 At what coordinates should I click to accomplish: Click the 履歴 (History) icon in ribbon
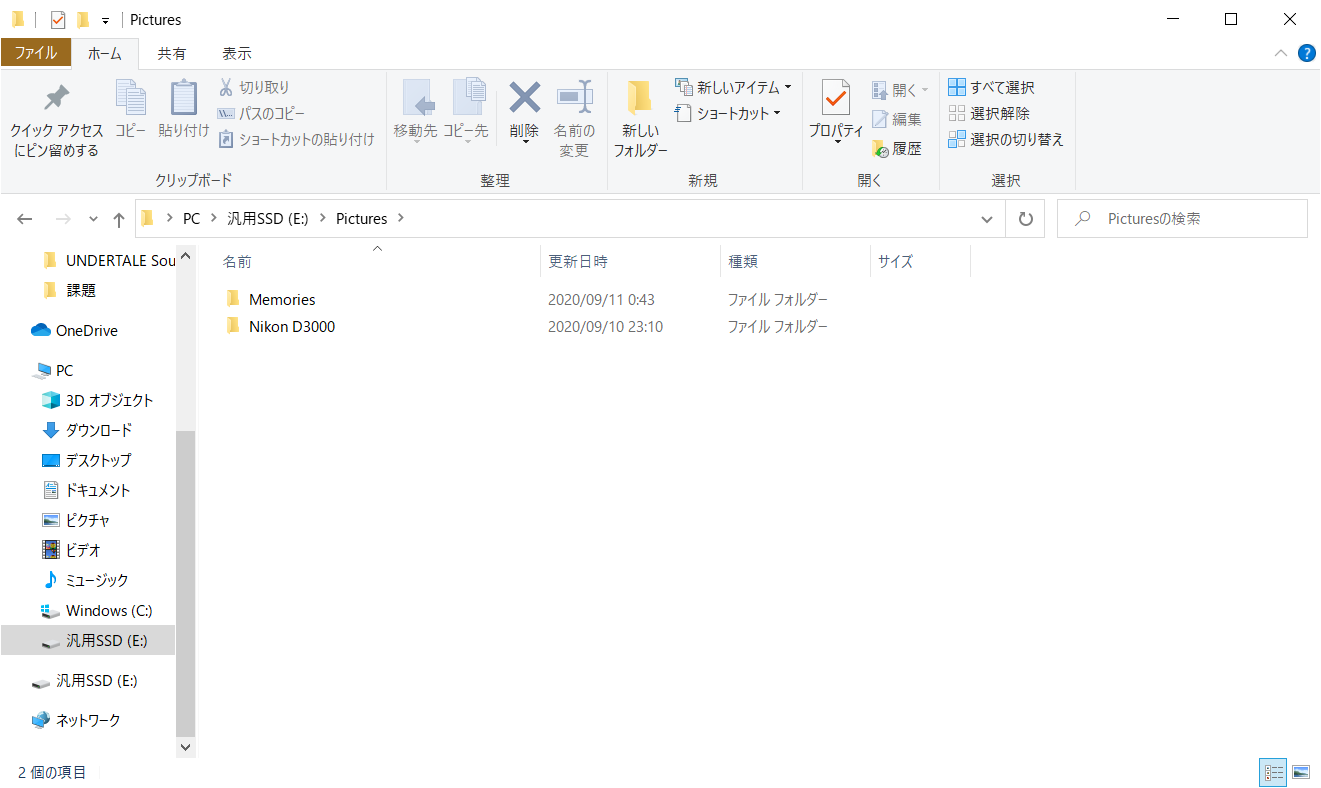click(880, 149)
